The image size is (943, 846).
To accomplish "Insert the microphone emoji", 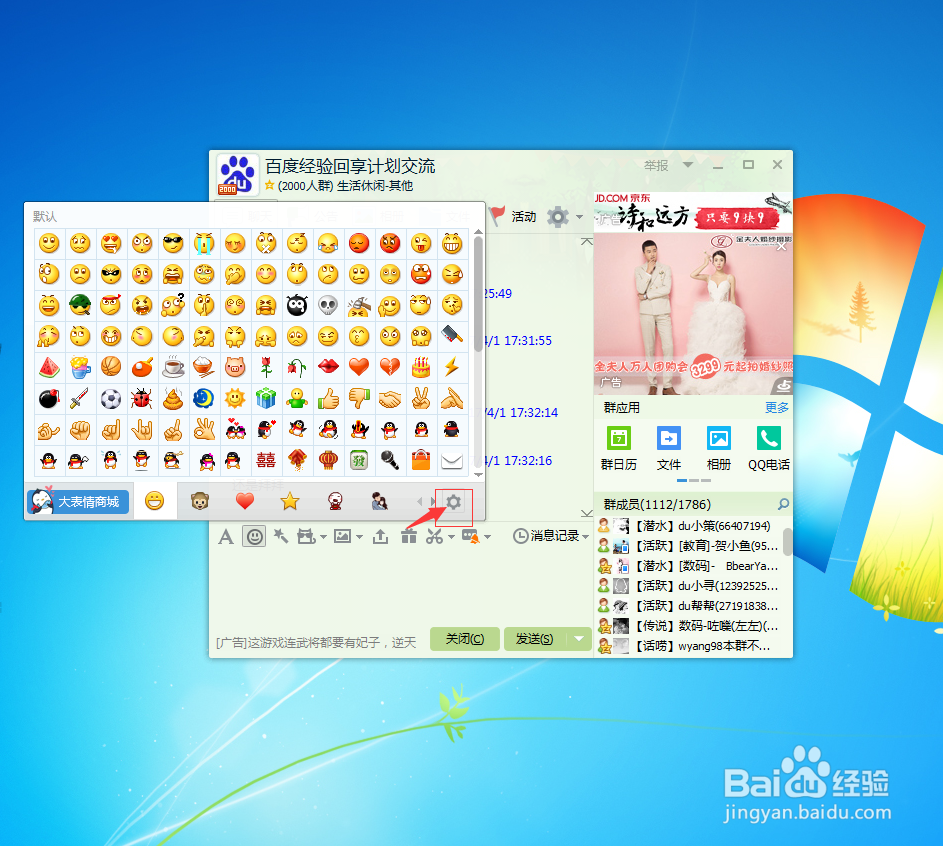I will pyautogui.click(x=390, y=460).
